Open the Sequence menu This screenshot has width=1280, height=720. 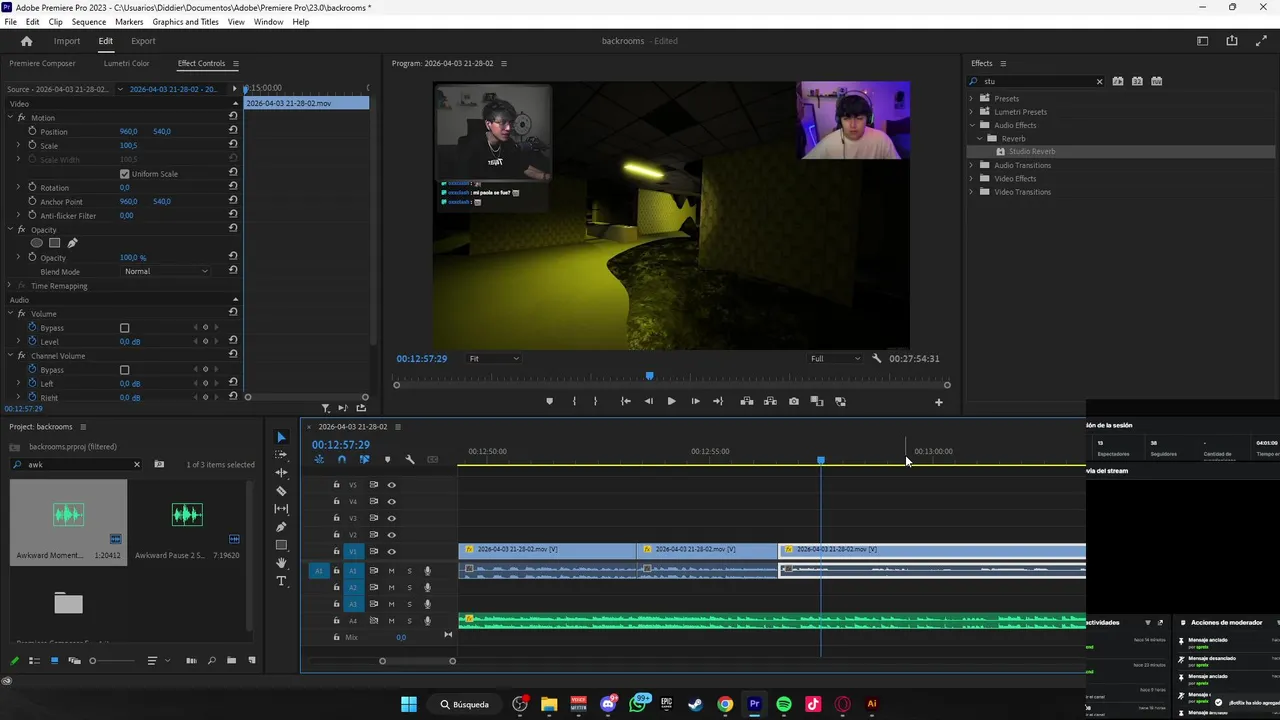pyautogui.click(x=89, y=22)
